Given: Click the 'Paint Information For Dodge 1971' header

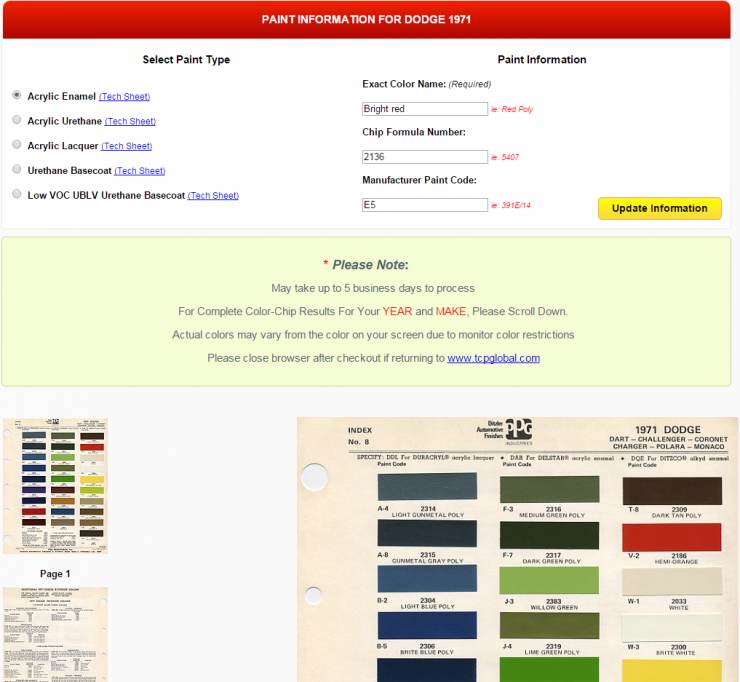Looking at the screenshot, I should (366, 19).
